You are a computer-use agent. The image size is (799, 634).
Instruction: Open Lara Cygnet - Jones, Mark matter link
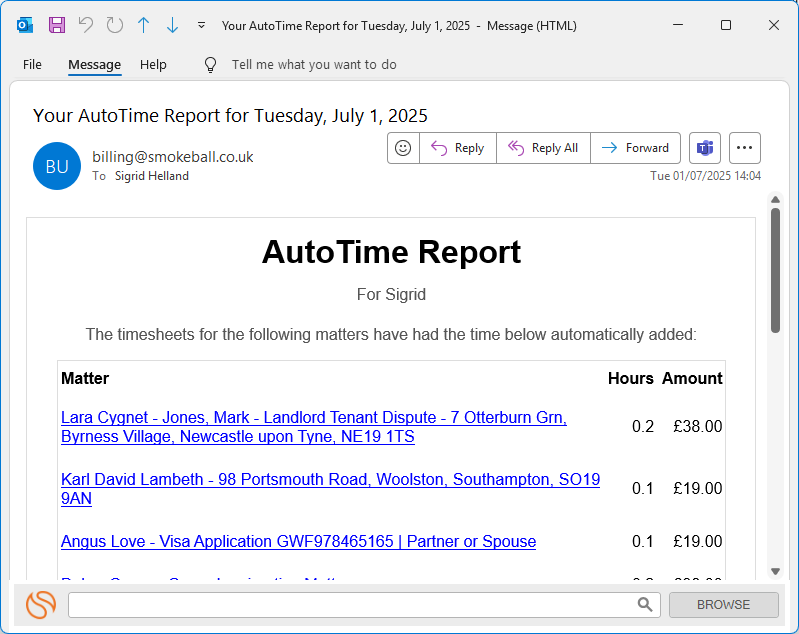click(313, 427)
